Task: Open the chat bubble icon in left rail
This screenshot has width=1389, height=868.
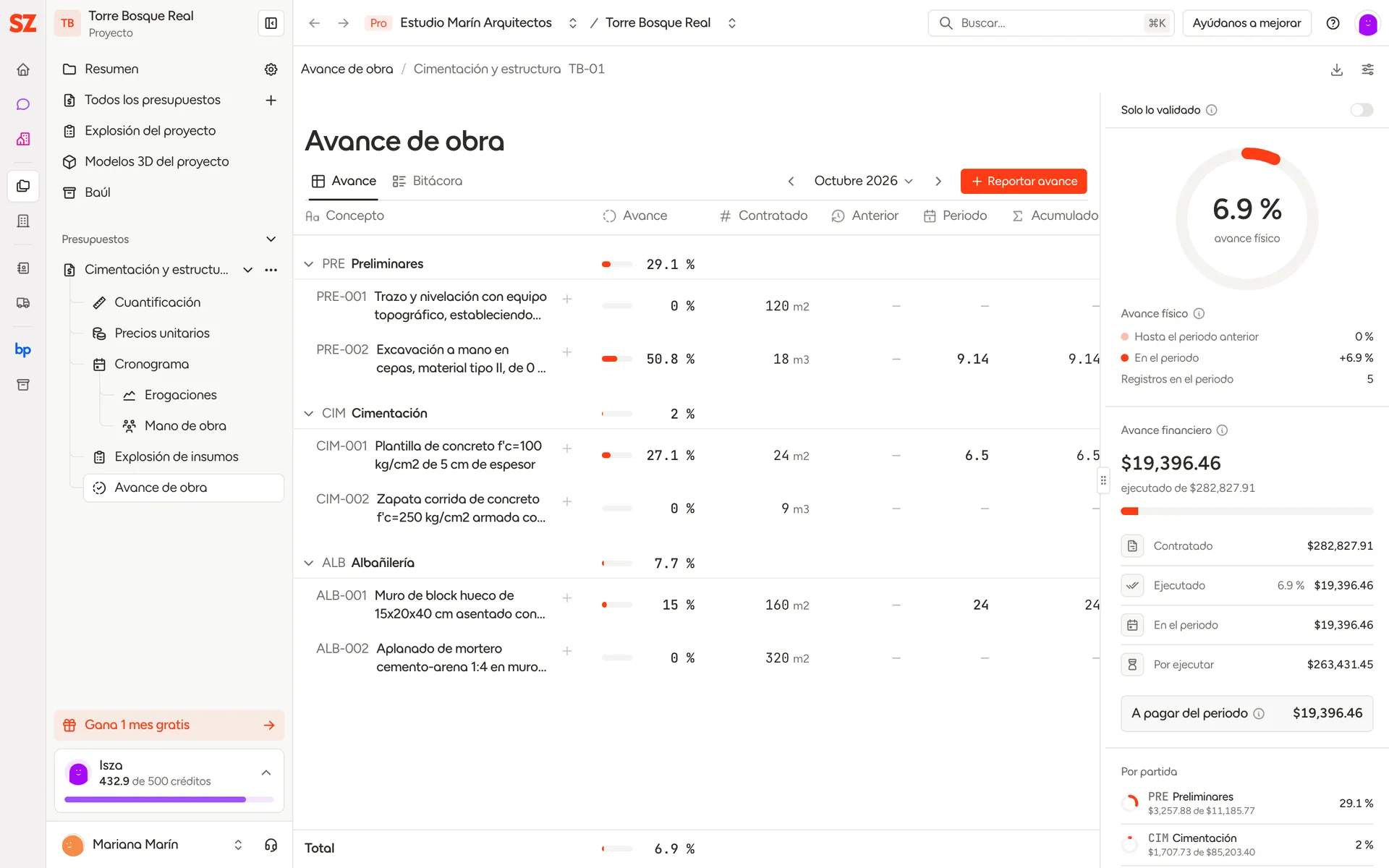Action: 23,104
